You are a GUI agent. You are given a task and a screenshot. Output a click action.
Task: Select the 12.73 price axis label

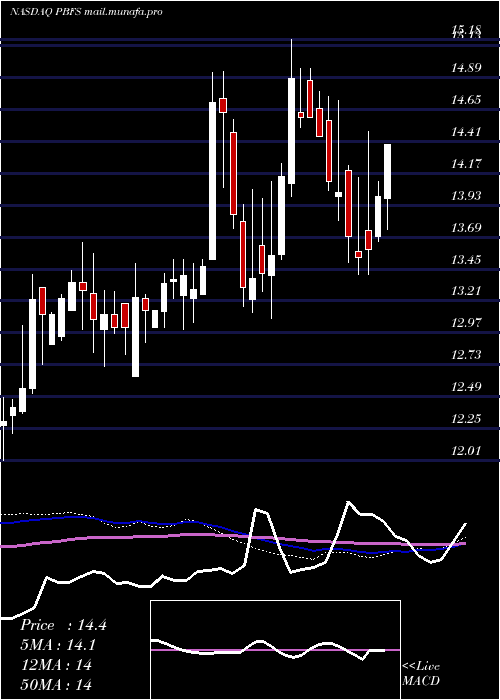[466, 355]
